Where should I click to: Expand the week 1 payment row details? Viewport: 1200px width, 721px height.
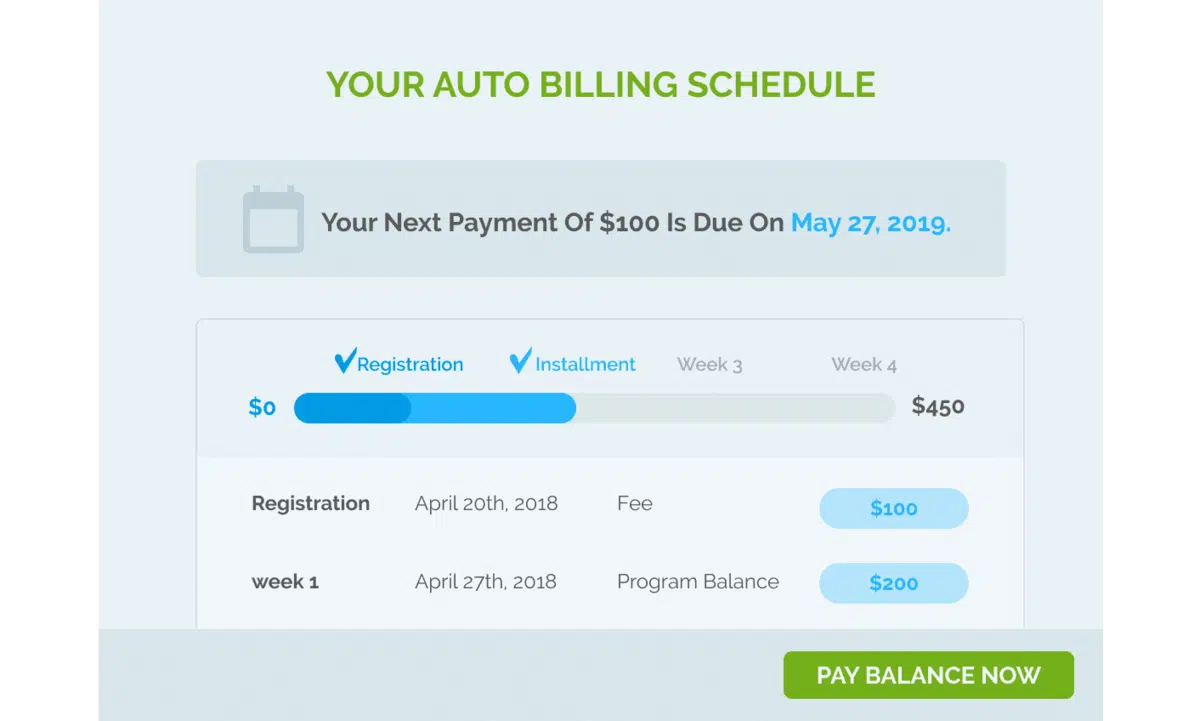(283, 581)
